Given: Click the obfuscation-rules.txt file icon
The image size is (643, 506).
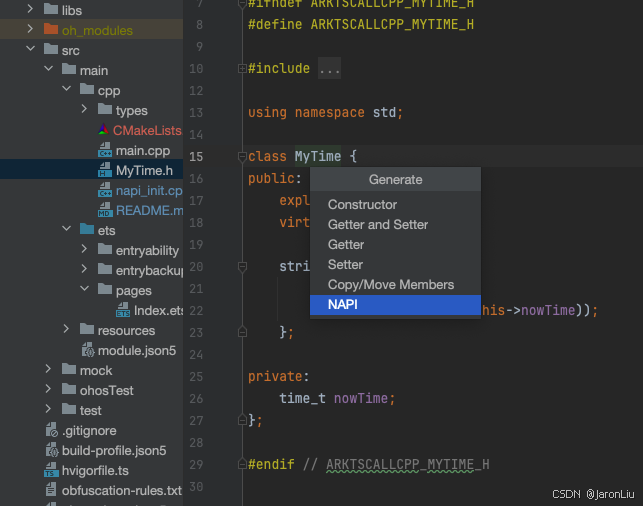Looking at the screenshot, I should (x=51, y=490).
